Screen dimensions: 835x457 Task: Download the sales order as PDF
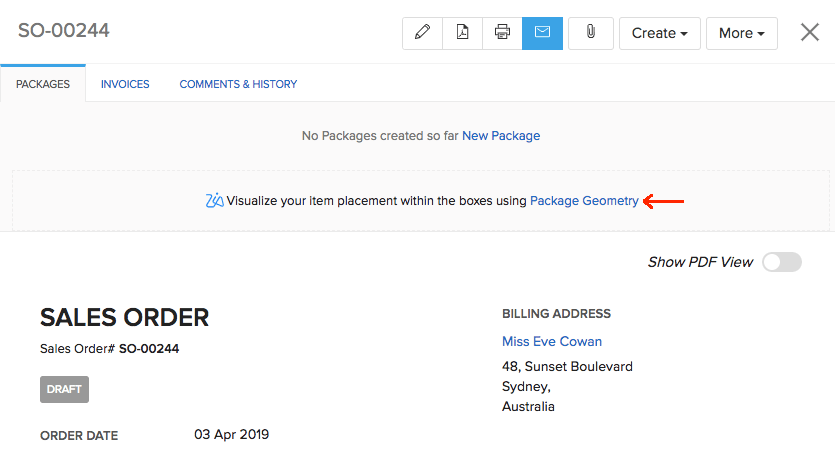[x=462, y=33]
